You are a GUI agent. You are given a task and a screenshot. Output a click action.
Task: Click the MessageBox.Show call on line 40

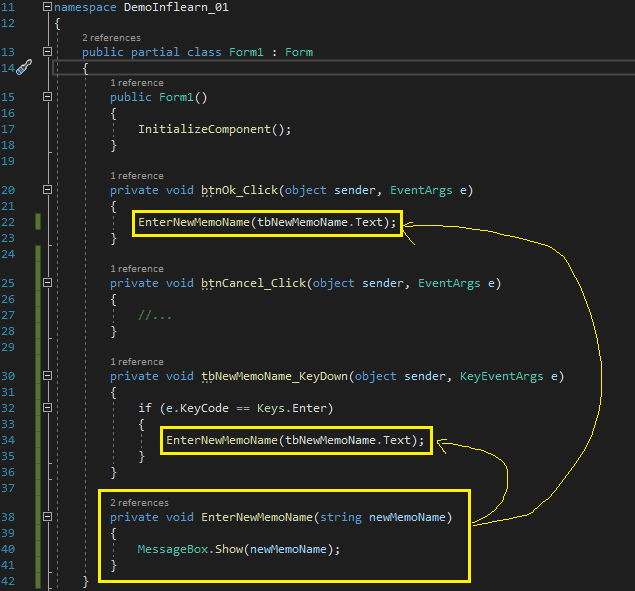[239, 549]
